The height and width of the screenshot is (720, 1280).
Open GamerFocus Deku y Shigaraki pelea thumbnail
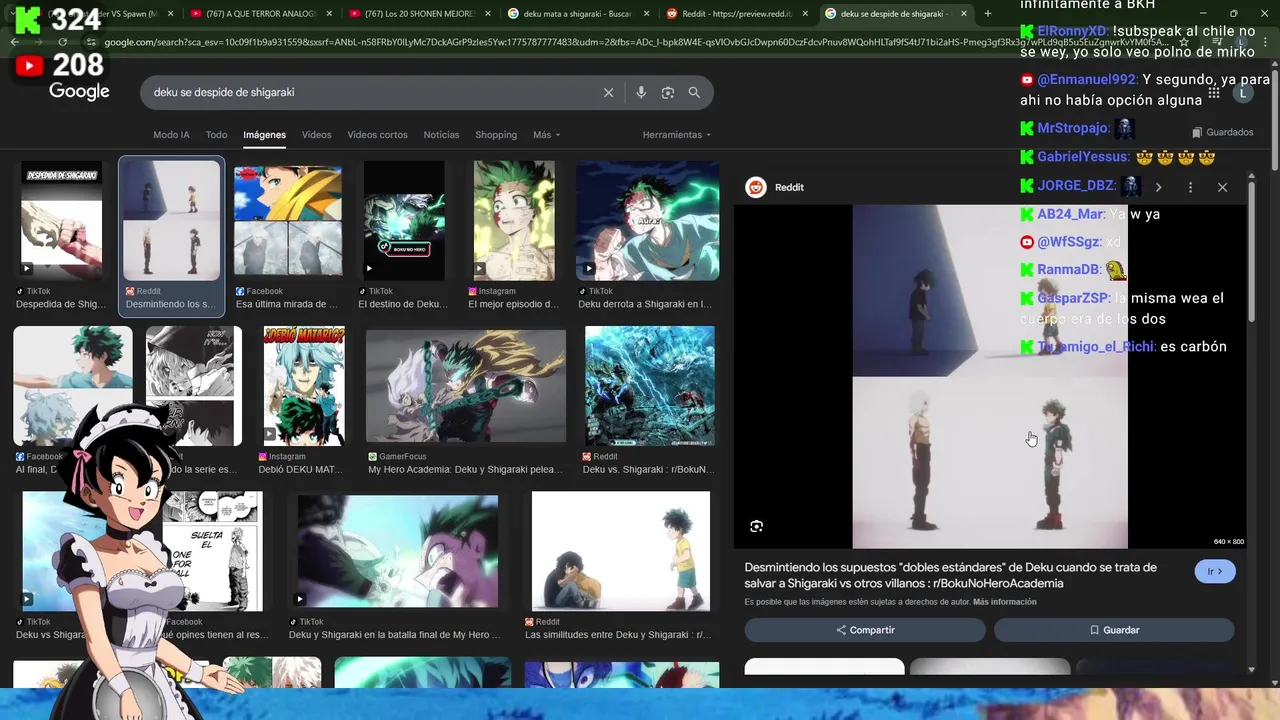pos(466,386)
